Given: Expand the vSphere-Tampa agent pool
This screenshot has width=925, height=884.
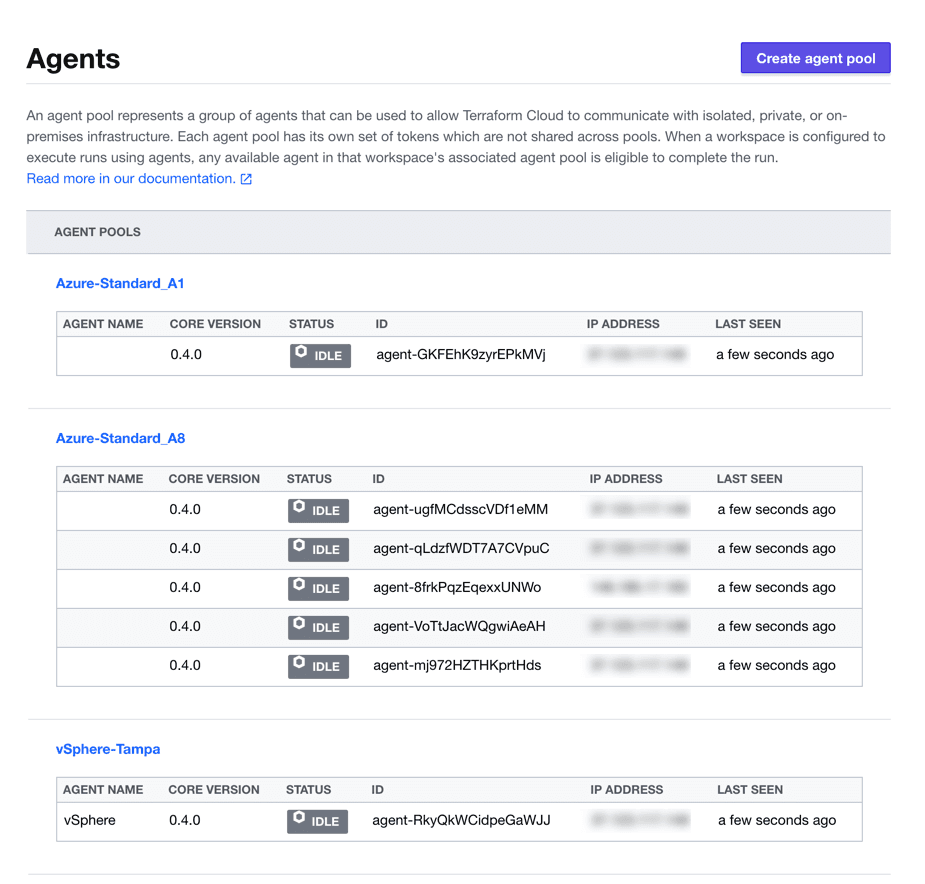Looking at the screenshot, I should click(107, 748).
